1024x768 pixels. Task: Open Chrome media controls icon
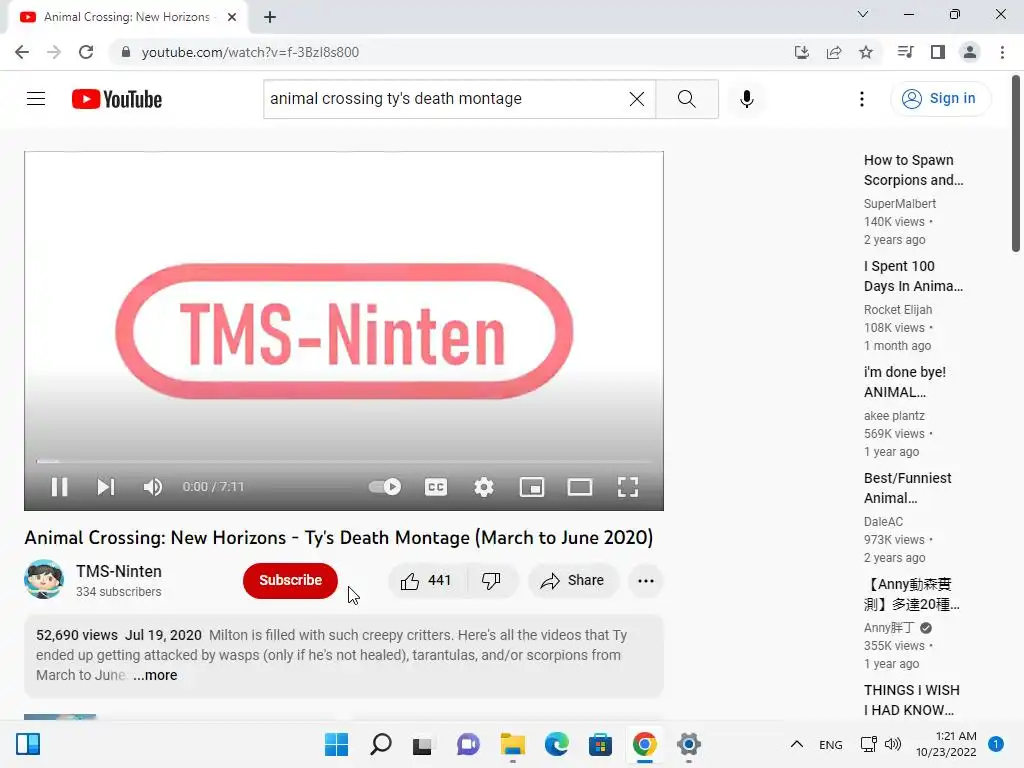click(906, 52)
